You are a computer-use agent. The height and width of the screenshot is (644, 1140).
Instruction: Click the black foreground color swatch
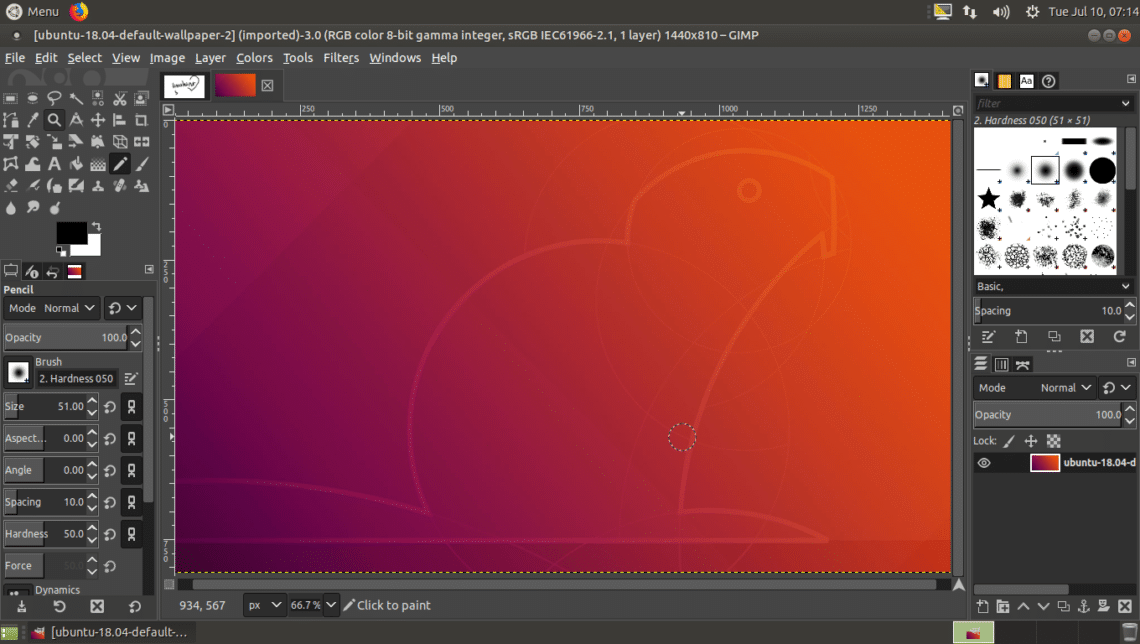70,234
